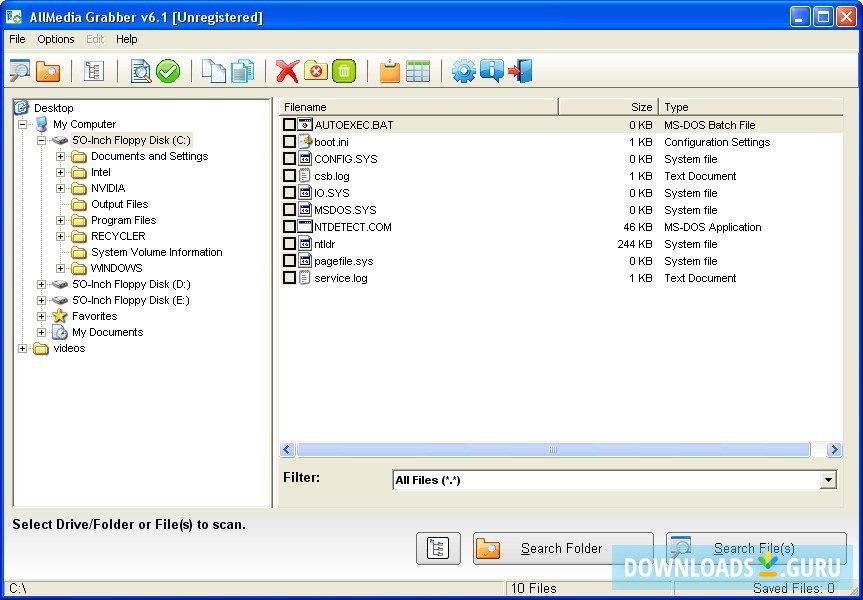Screen dimensions: 863x600
Task: Click the scrollbar left arrow
Action: coord(287,450)
